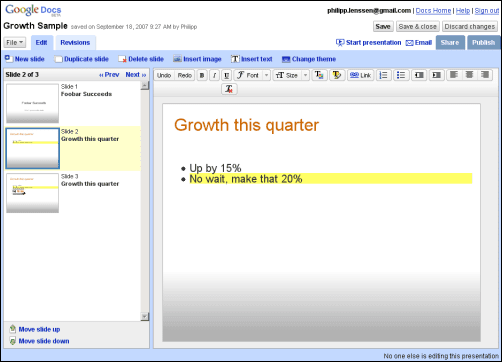Open the File menu dropdown
Screen dimensions: 502x362
(15, 42)
